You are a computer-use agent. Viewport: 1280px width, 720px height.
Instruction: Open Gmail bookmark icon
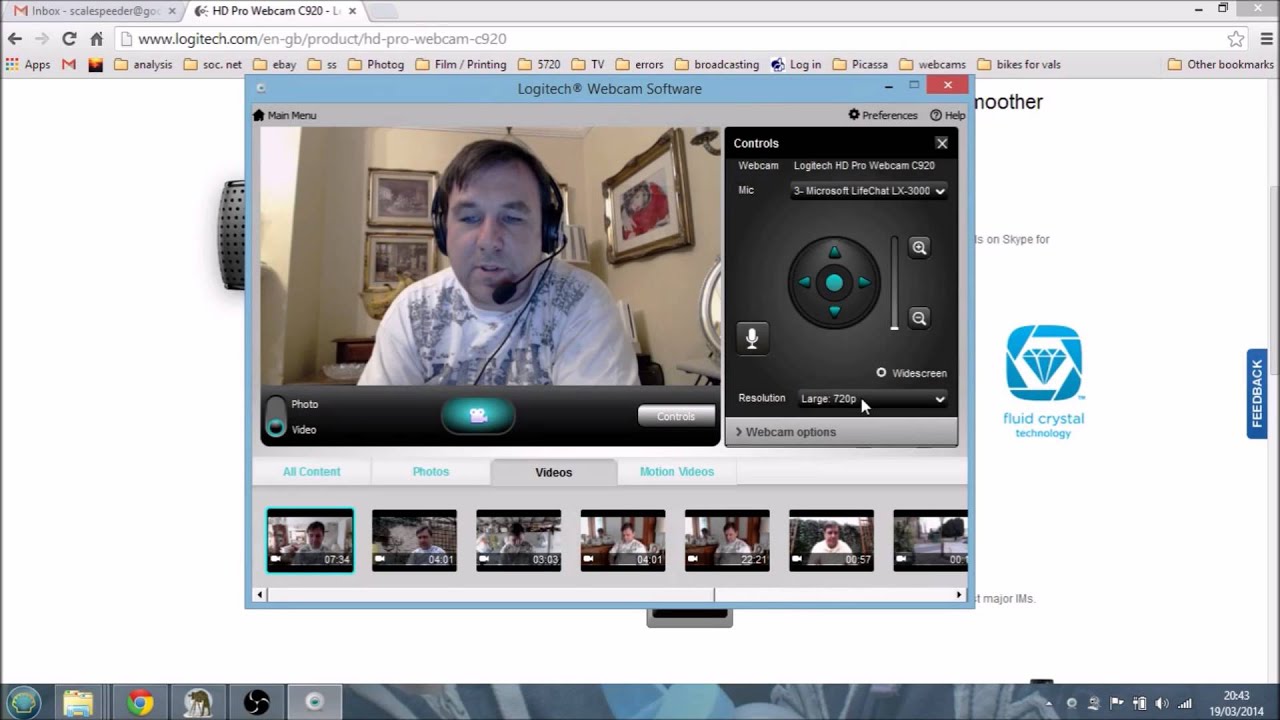pyautogui.click(x=69, y=64)
